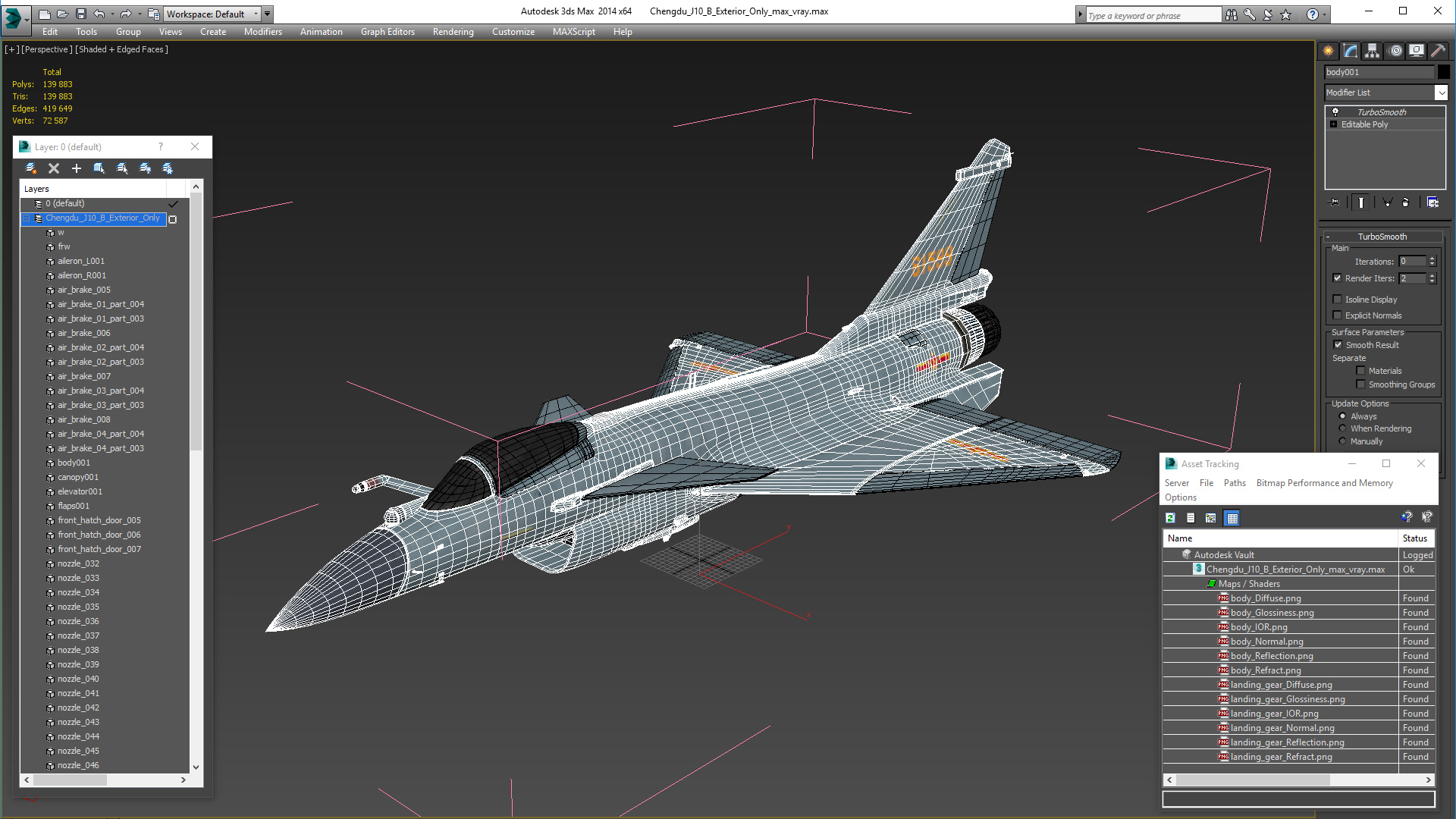1456x819 pixels.
Task: Click the Open File folder icon
Action: coord(63,14)
